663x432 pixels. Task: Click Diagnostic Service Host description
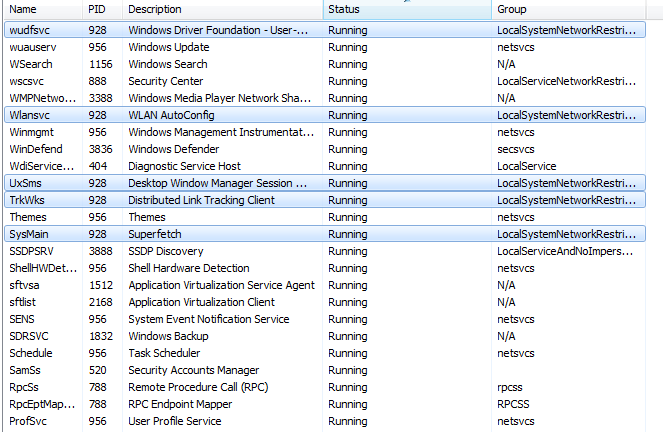click(x=184, y=166)
